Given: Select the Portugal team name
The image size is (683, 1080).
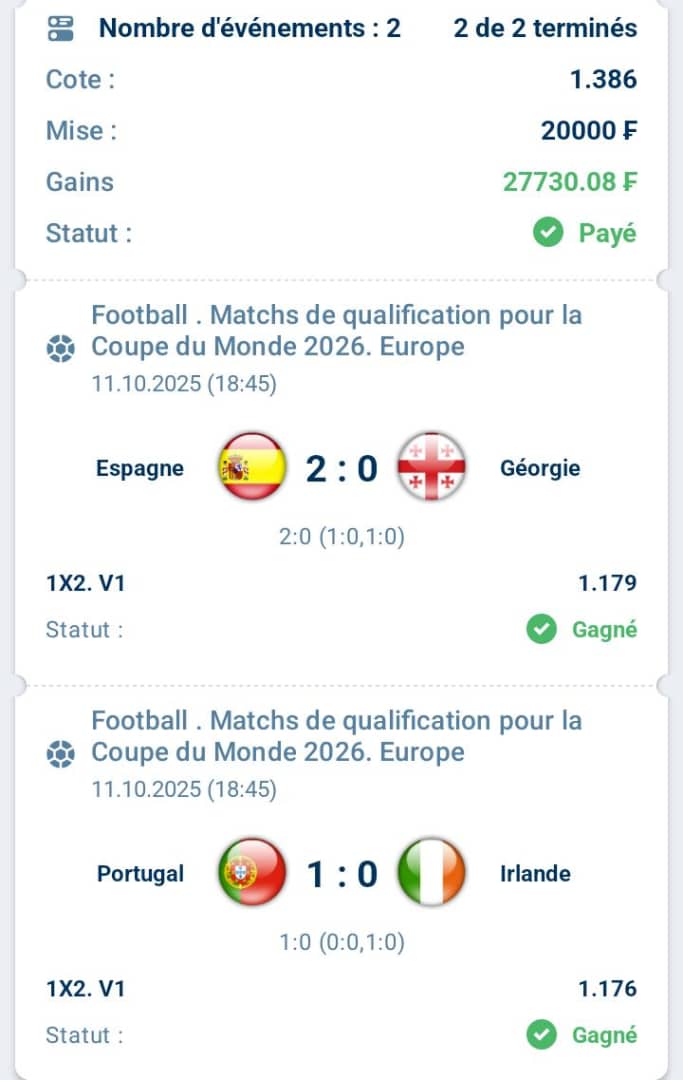Looking at the screenshot, I should click(x=140, y=873).
